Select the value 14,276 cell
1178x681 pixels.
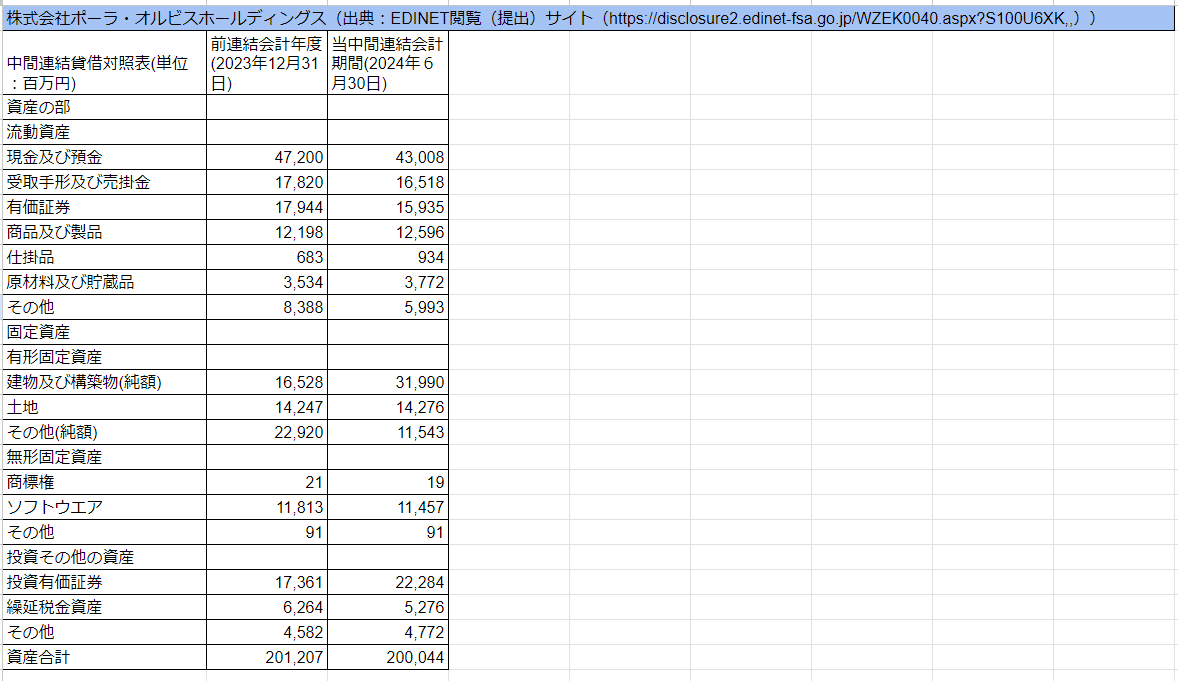(x=388, y=407)
